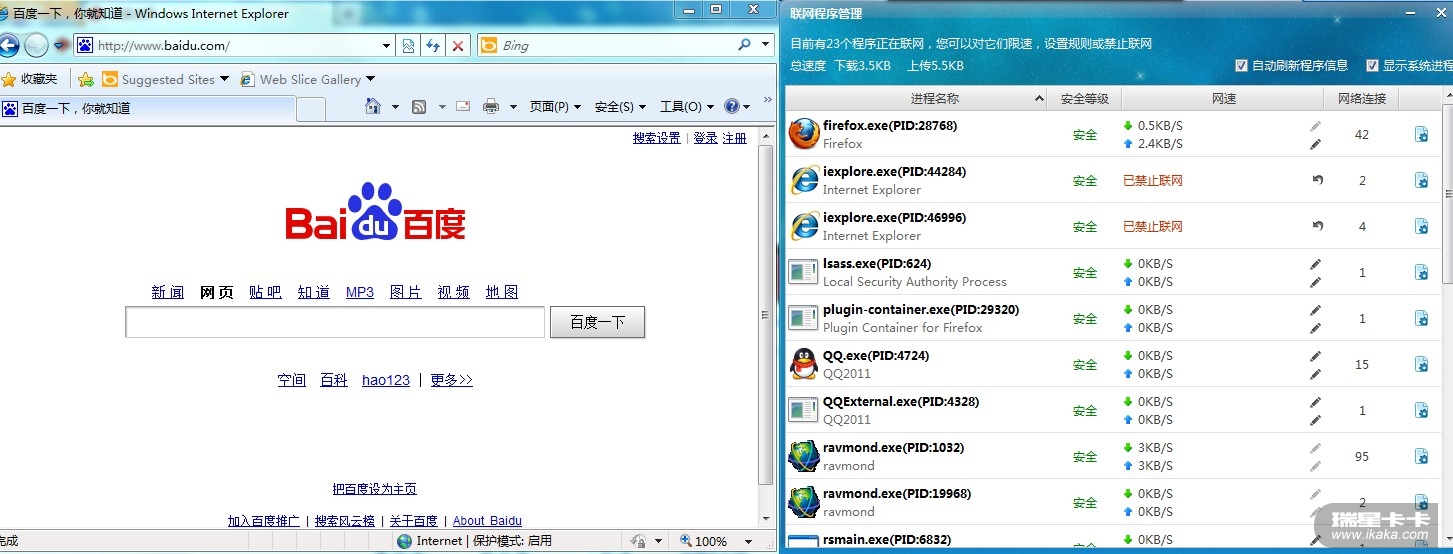
Task: Open a new blank tab in IE
Action: 311,109
